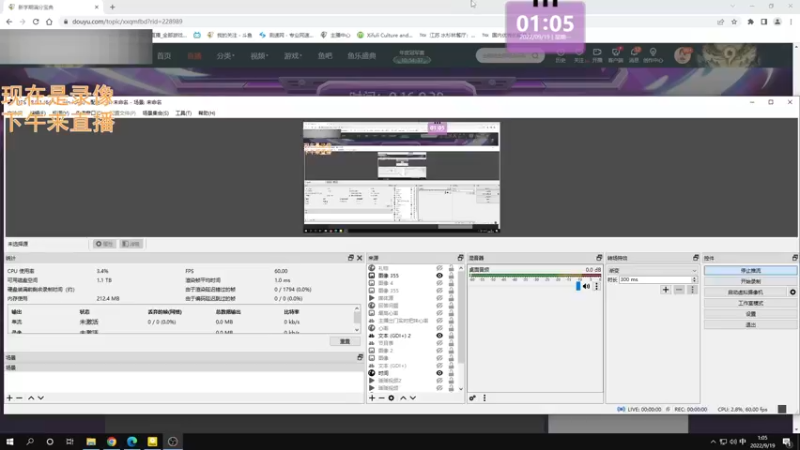Image resolution: width=800 pixels, height=450 pixels.
Task: Add a transition with the plus icon
Action: [x=665, y=290]
